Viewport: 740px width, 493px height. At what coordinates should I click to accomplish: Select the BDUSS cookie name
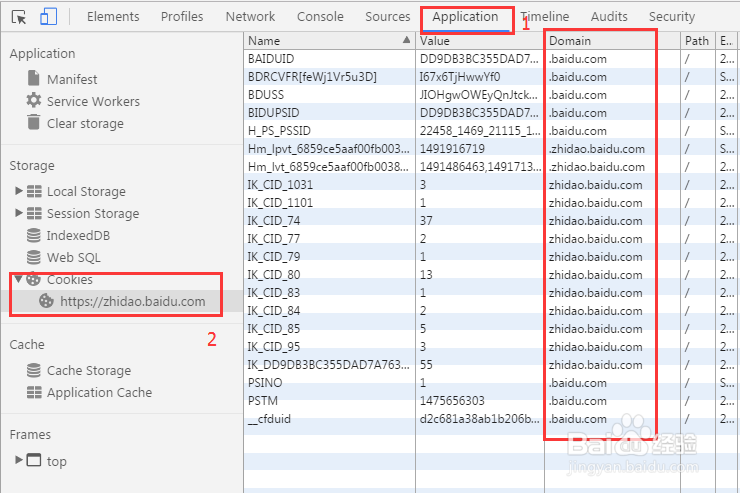266,95
